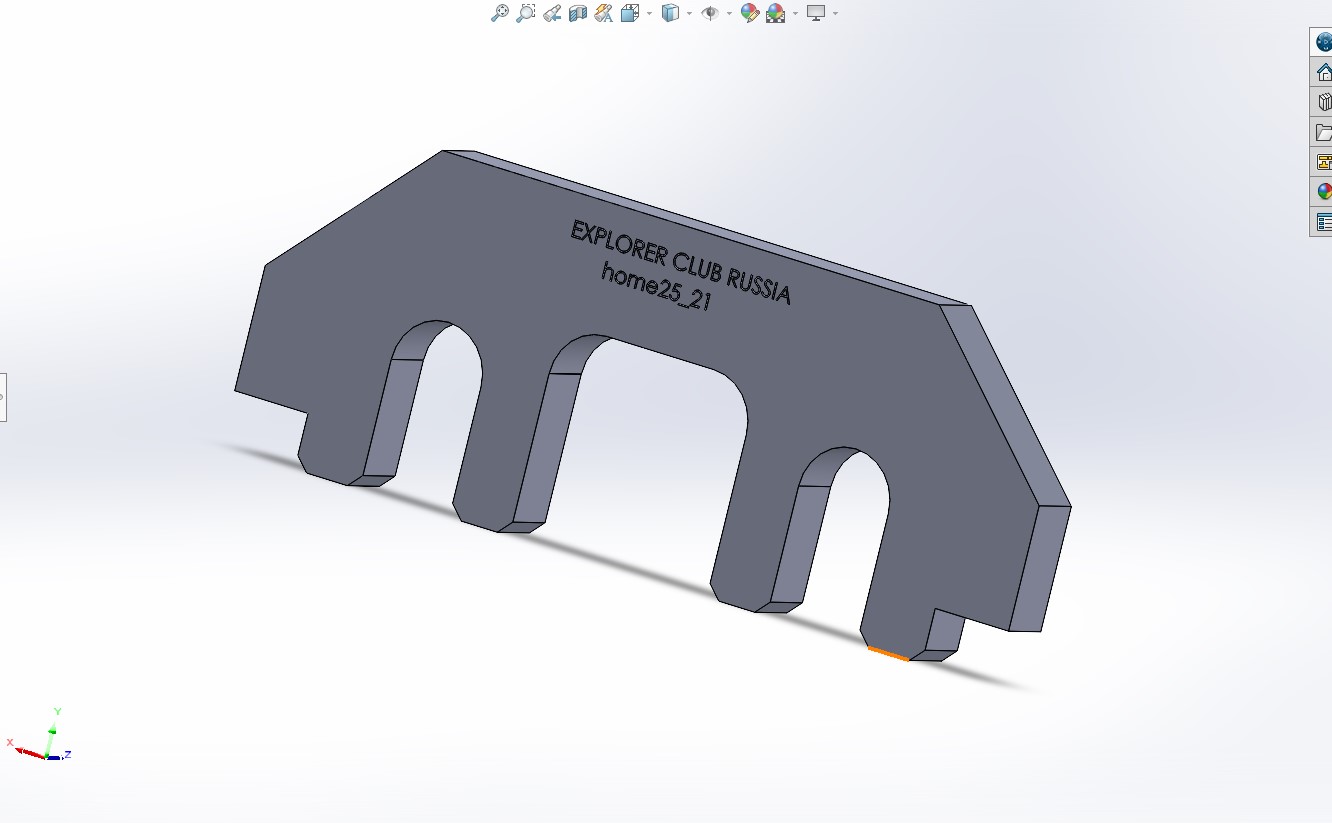Expand the Display Style dropdown arrow
Viewport: 1332px width, 823px height.
point(690,13)
